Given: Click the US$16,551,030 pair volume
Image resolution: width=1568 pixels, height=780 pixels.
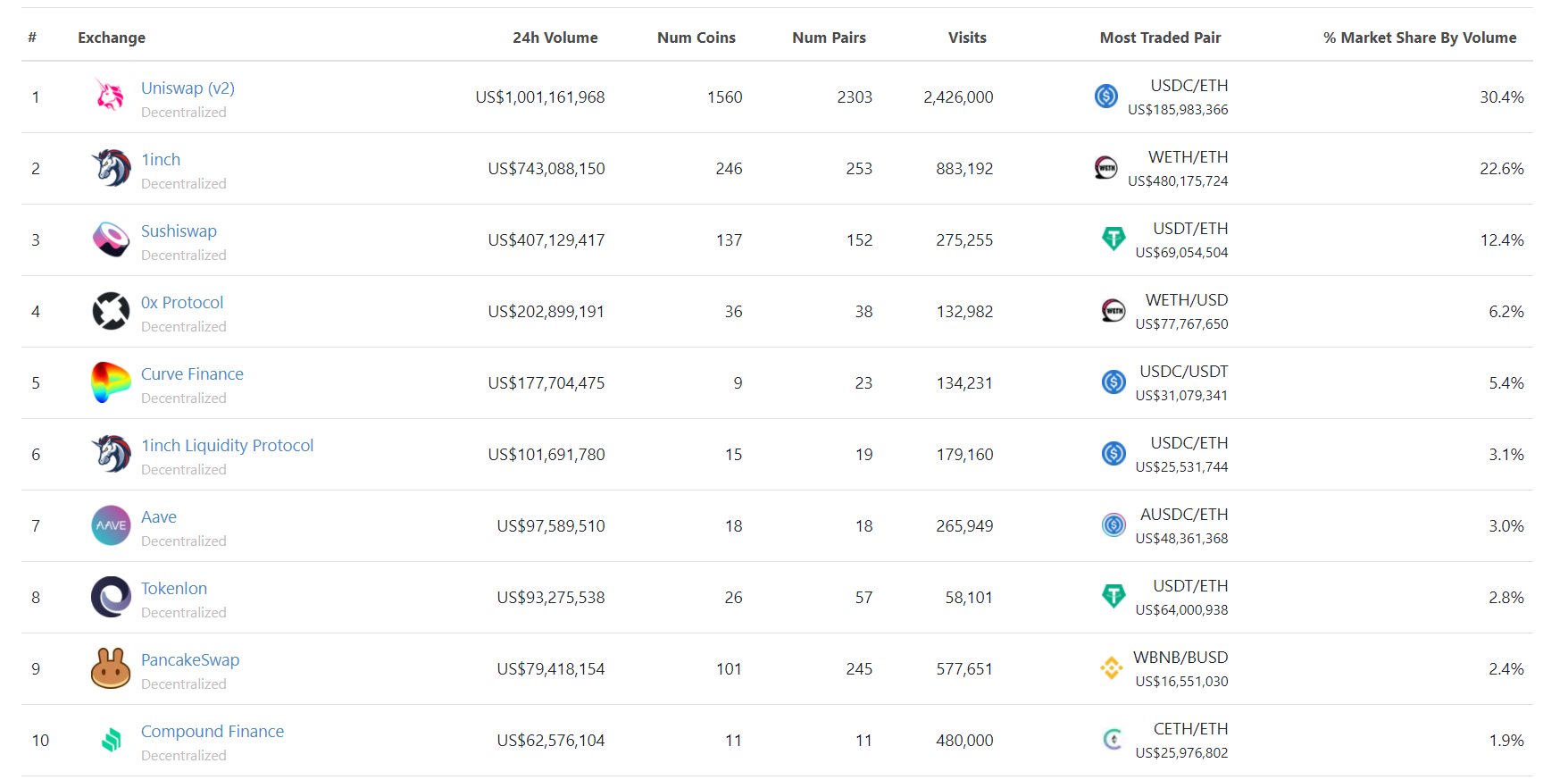Looking at the screenshot, I should pos(1181,682).
